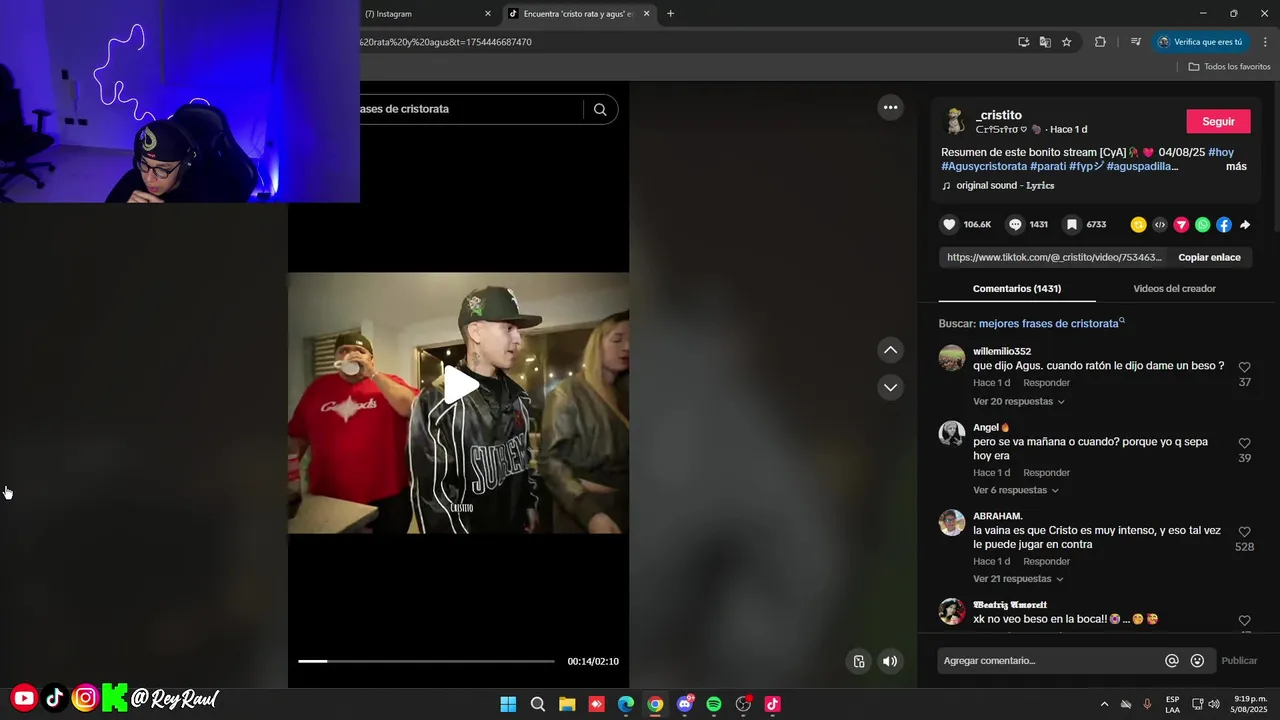
Task: Seek using the video progress bar
Action: (426, 661)
